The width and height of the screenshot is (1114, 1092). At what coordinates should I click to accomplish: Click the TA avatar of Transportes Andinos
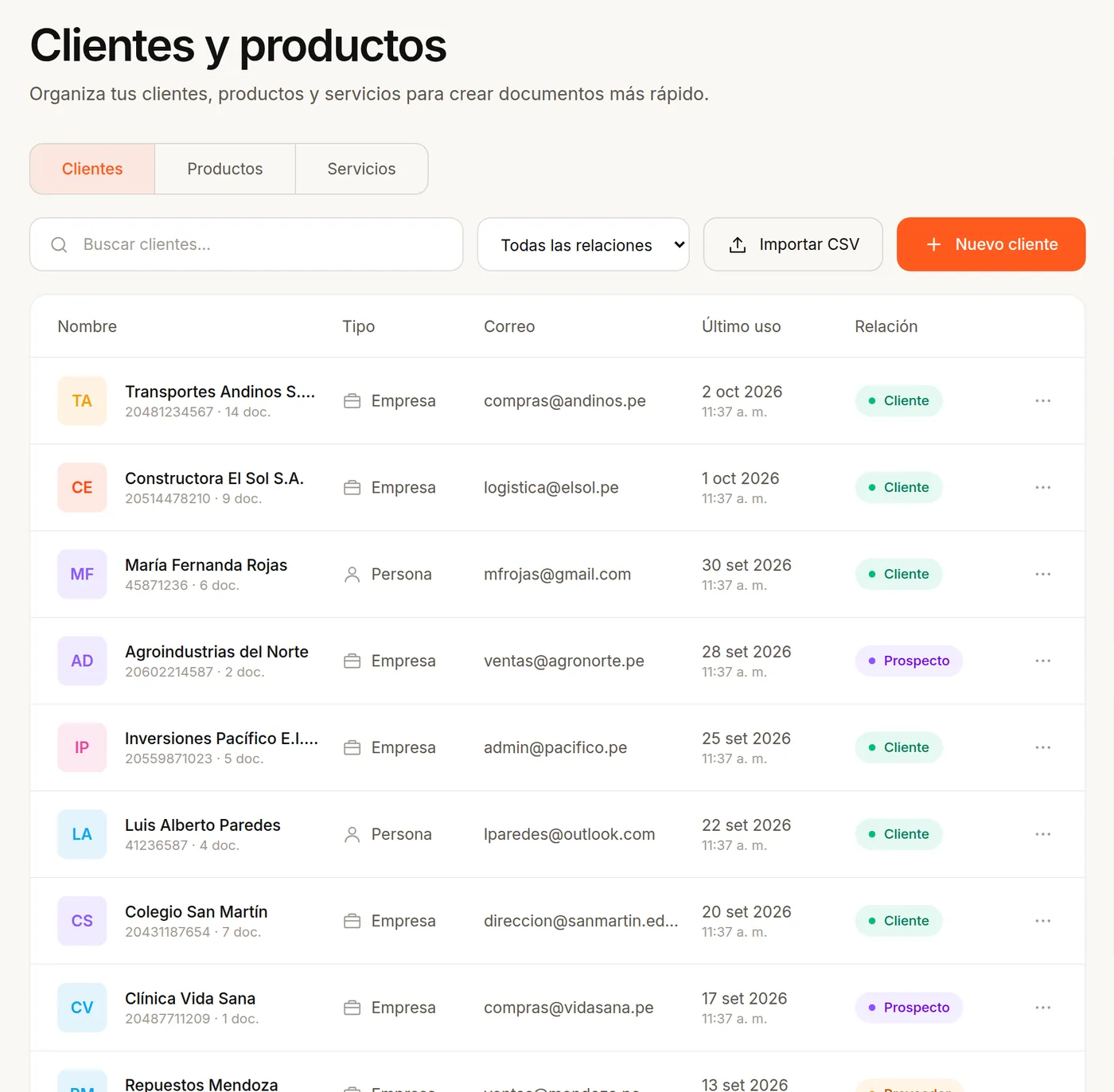82,400
